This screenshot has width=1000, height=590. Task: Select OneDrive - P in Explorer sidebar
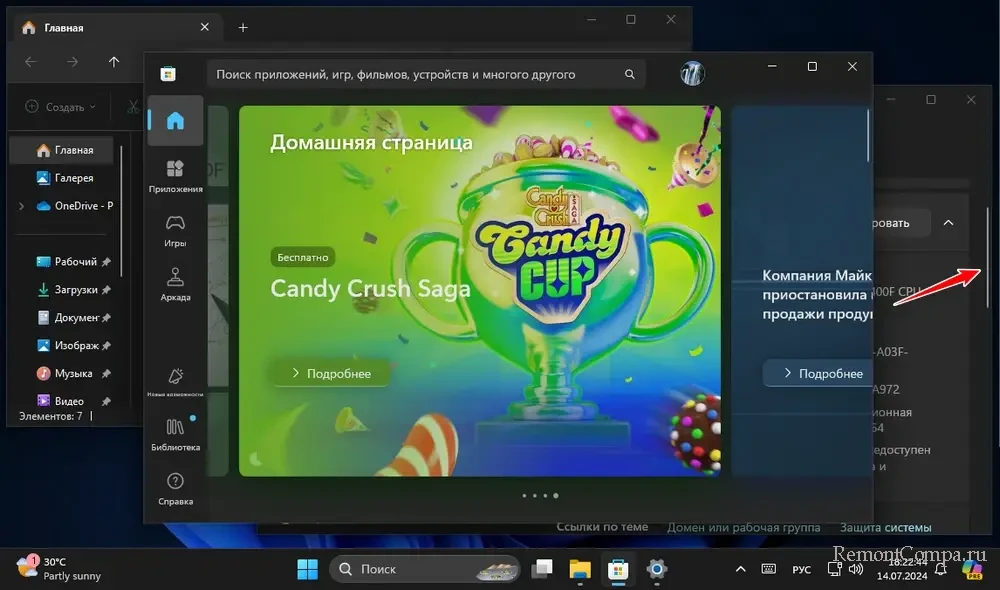click(x=75, y=206)
